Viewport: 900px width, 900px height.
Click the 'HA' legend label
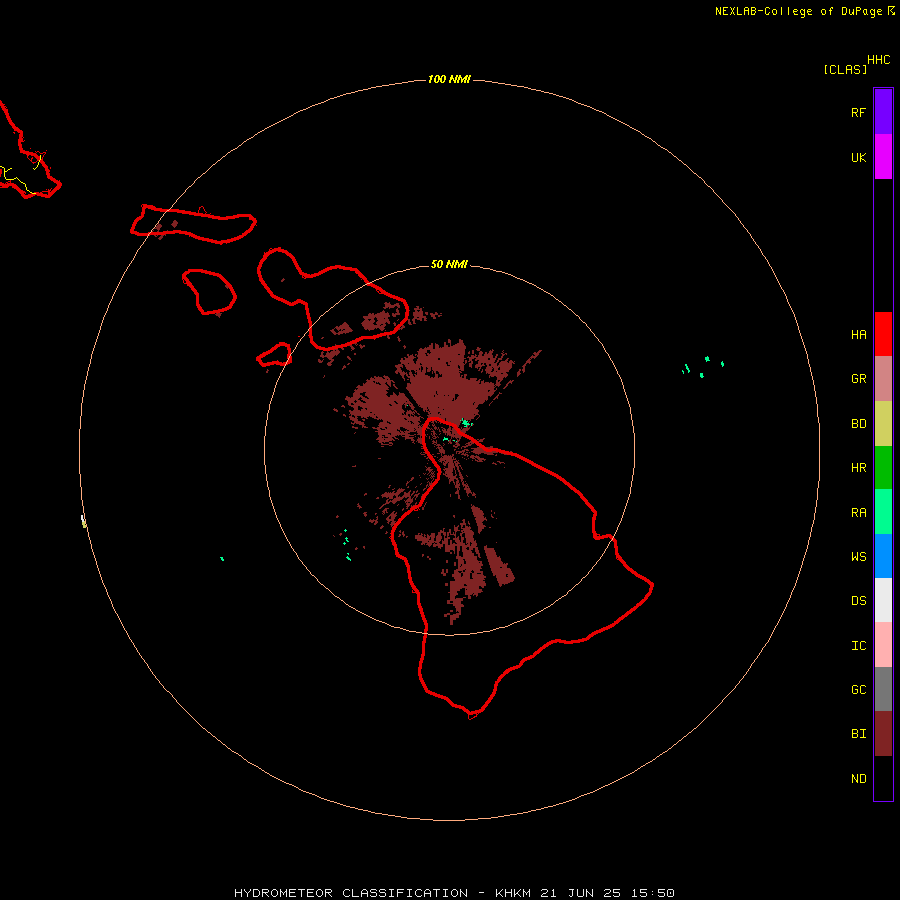click(x=858, y=335)
